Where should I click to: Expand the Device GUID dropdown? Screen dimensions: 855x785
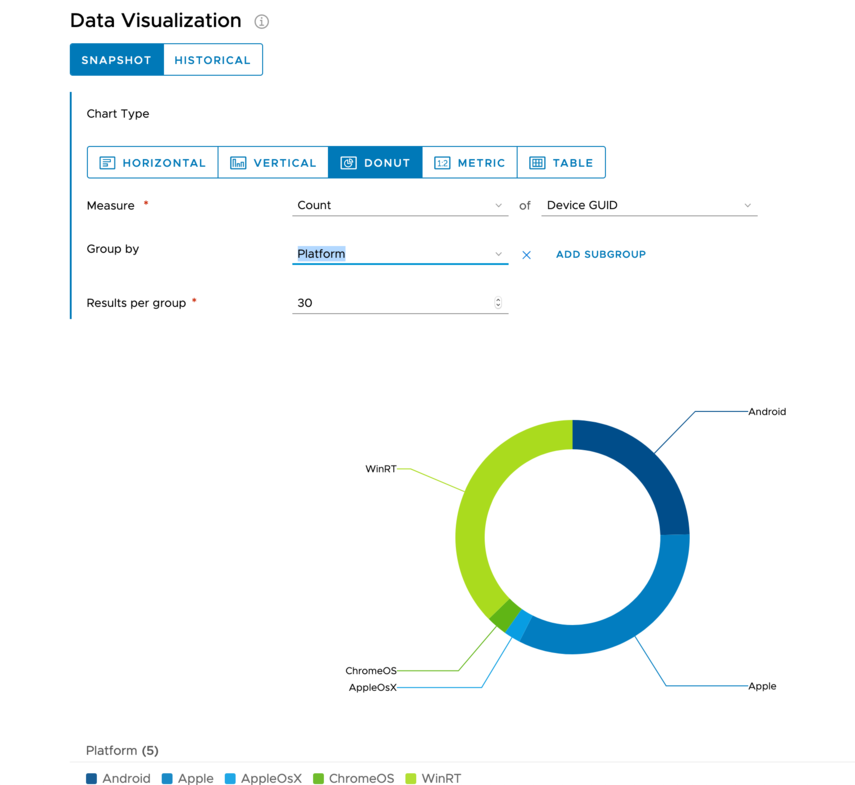point(648,205)
